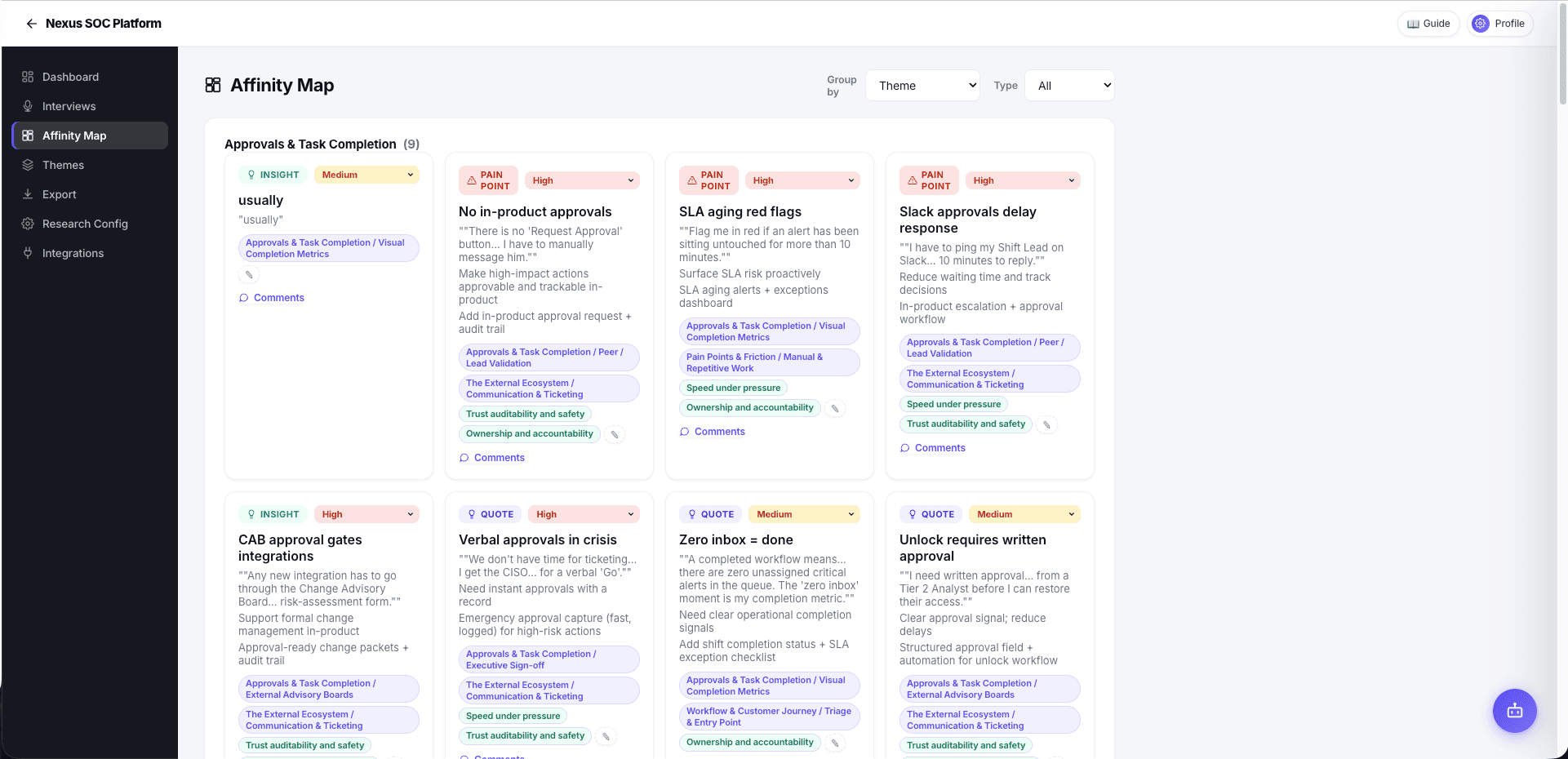Open Comments on the 'usually' card
The image size is (1568, 759).
pos(272,298)
